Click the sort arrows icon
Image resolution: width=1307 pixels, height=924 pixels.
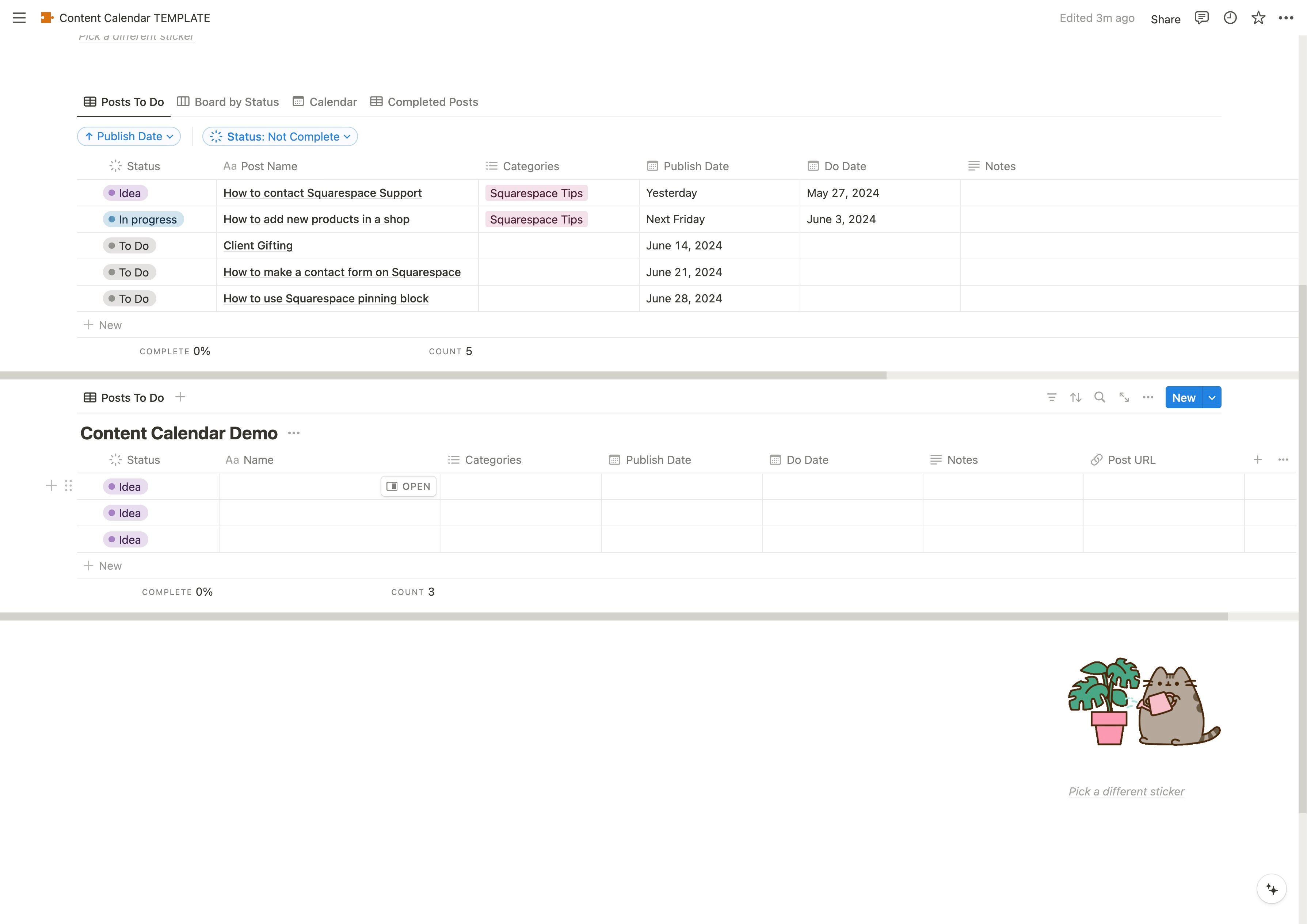coord(1075,397)
